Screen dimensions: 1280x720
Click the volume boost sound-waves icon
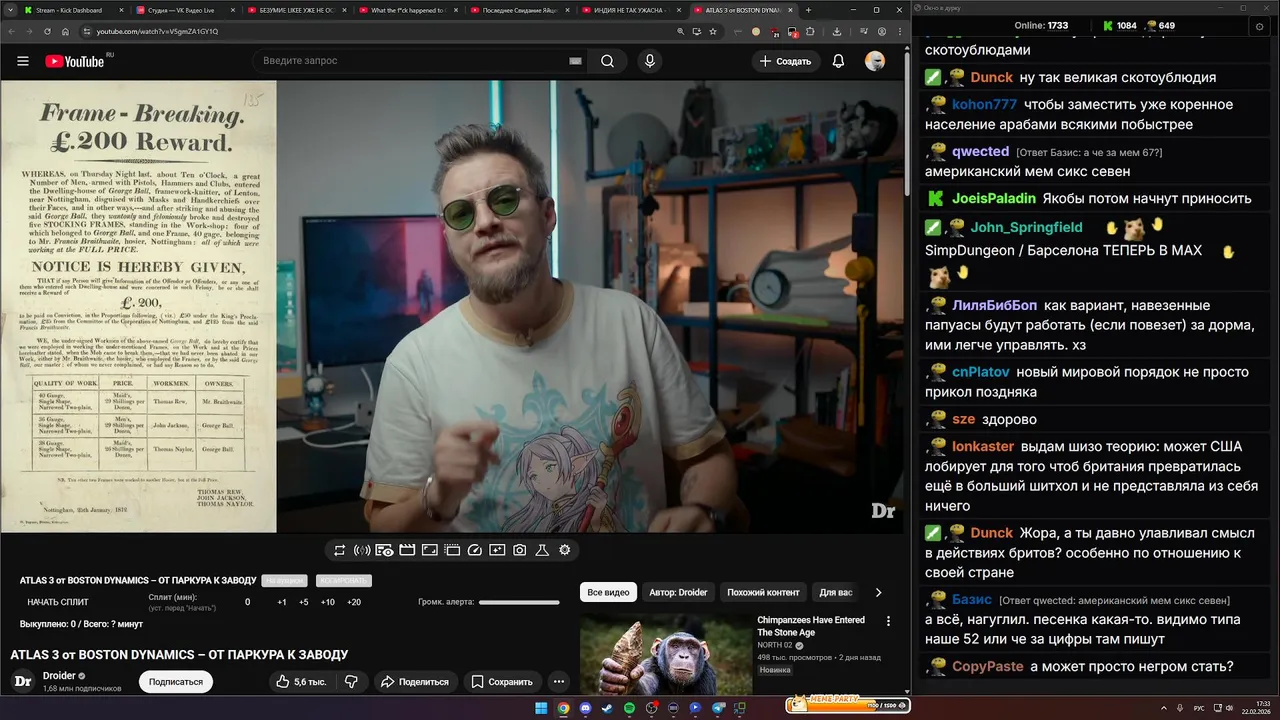point(362,550)
